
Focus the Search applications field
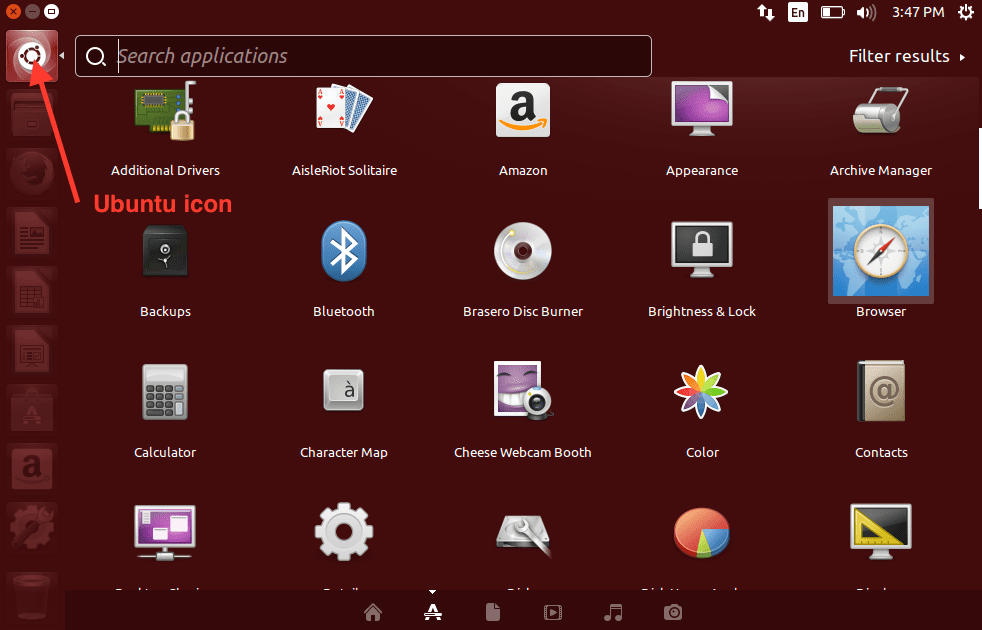(x=363, y=56)
